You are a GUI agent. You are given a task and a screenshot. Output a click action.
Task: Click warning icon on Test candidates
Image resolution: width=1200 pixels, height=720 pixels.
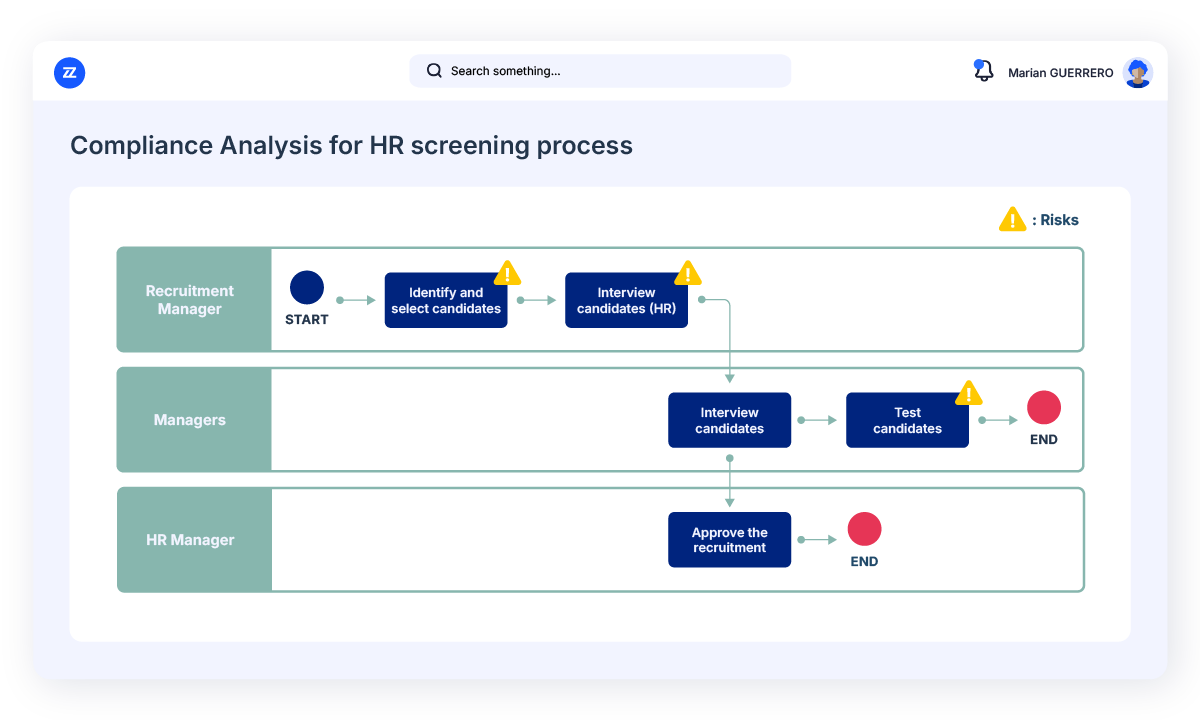[968, 393]
